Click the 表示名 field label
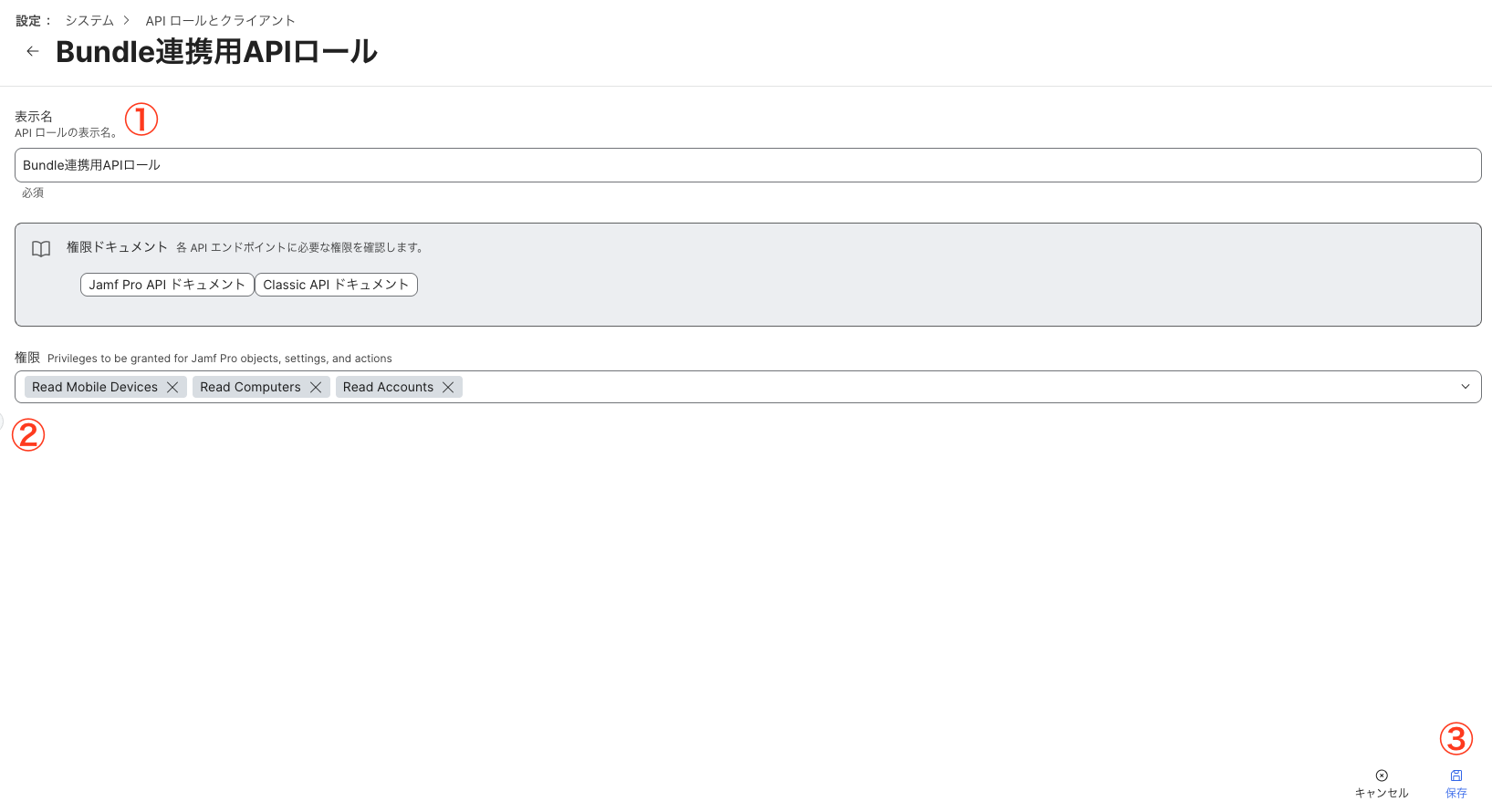Viewport: 1492px width, 812px height. (34, 117)
